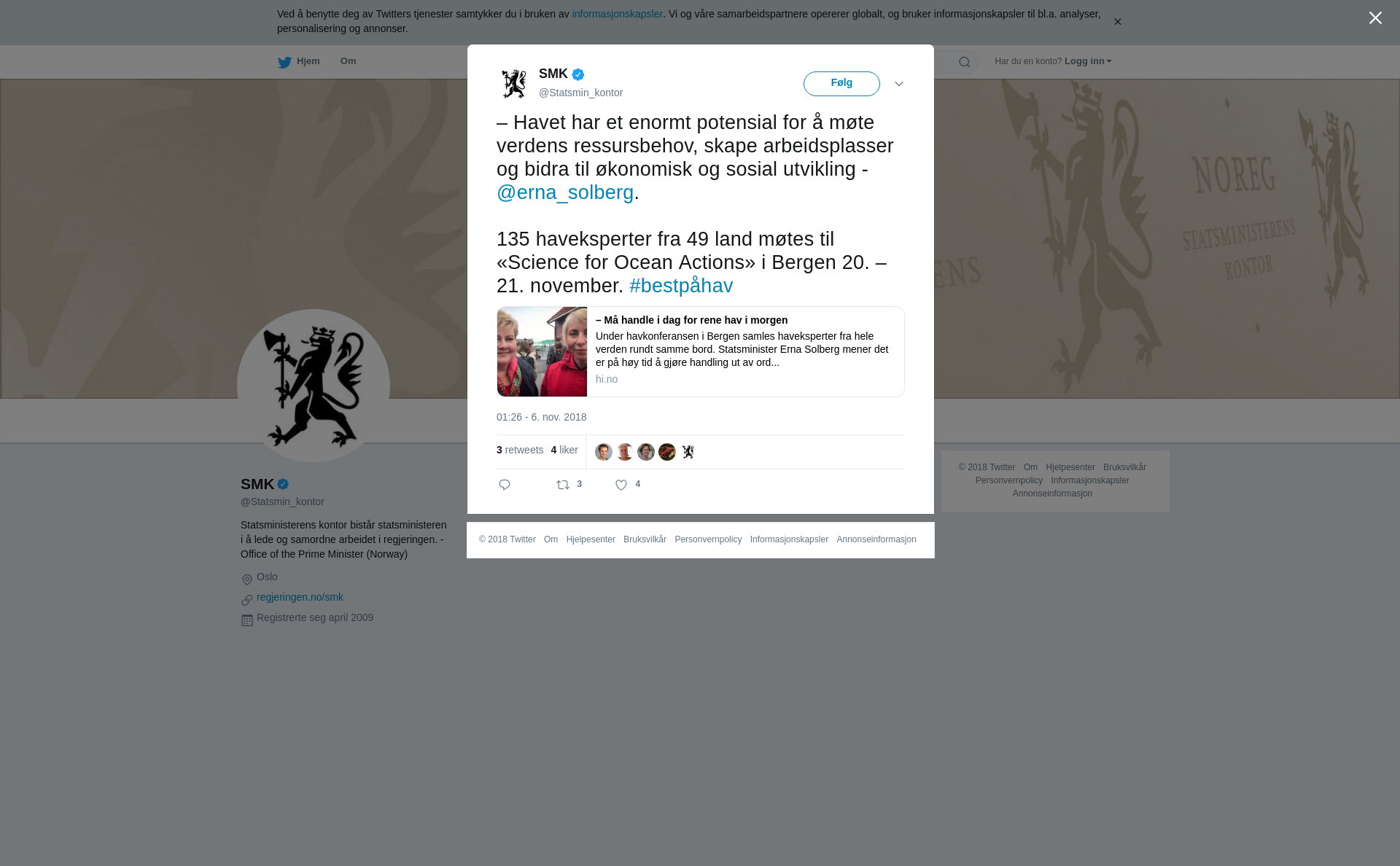Follow SMK with the Følg button

(841, 84)
